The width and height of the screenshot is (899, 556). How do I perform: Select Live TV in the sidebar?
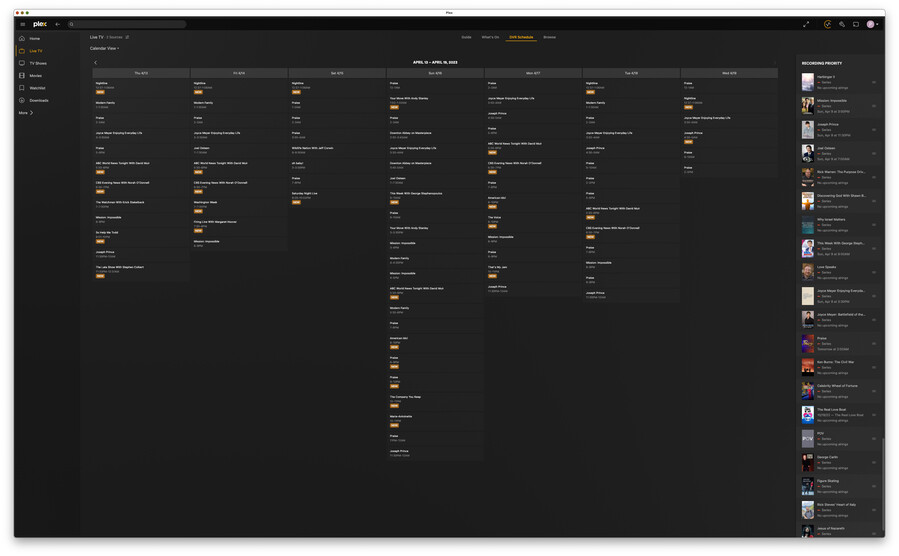pyautogui.click(x=36, y=51)
